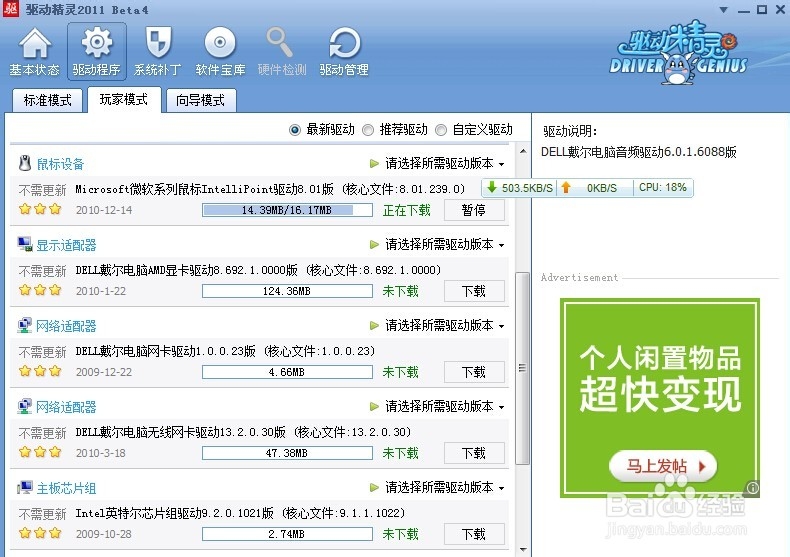Viewport: 790px width, 557px height.
Task: Download the 网卡驱动 4.66MB
Action: (x=474, y=372)
